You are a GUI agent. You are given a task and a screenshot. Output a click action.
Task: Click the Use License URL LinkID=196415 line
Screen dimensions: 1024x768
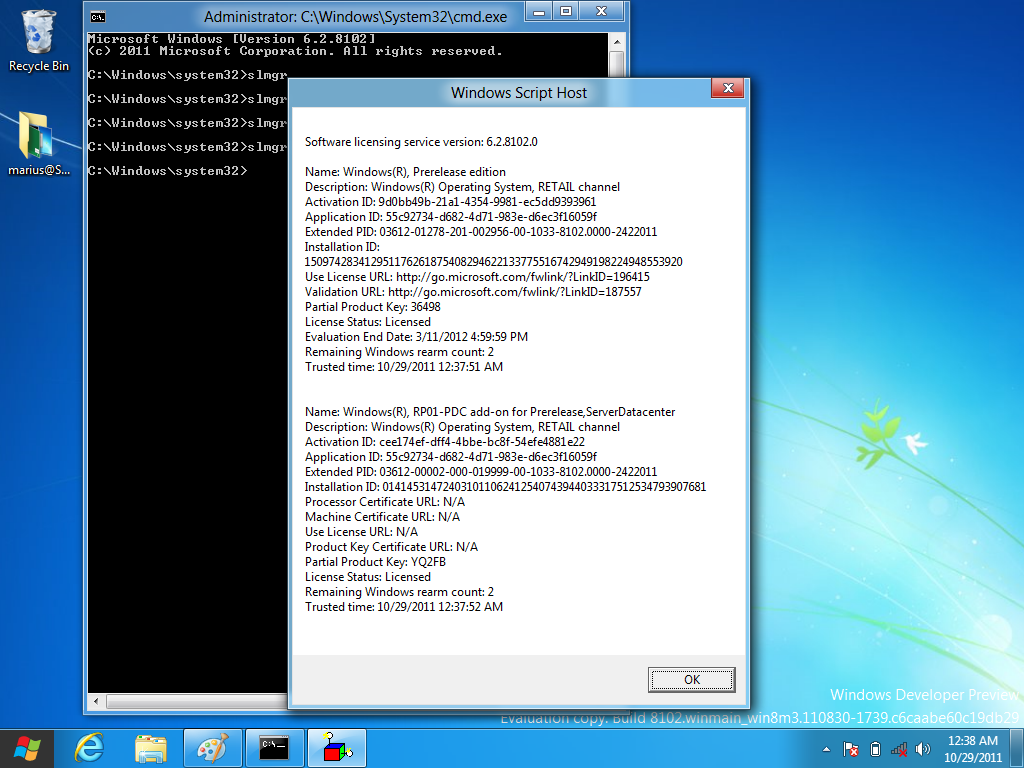pos(477,277)
